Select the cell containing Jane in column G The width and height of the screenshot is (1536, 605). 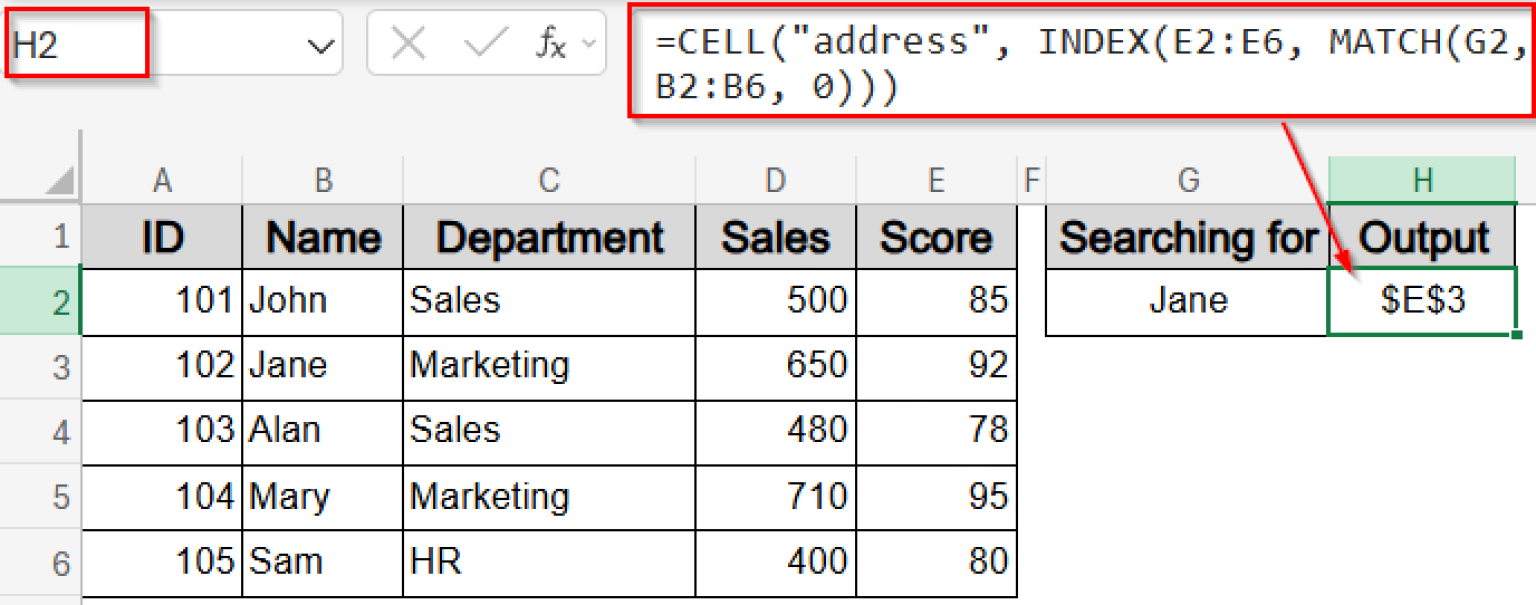1187,301
